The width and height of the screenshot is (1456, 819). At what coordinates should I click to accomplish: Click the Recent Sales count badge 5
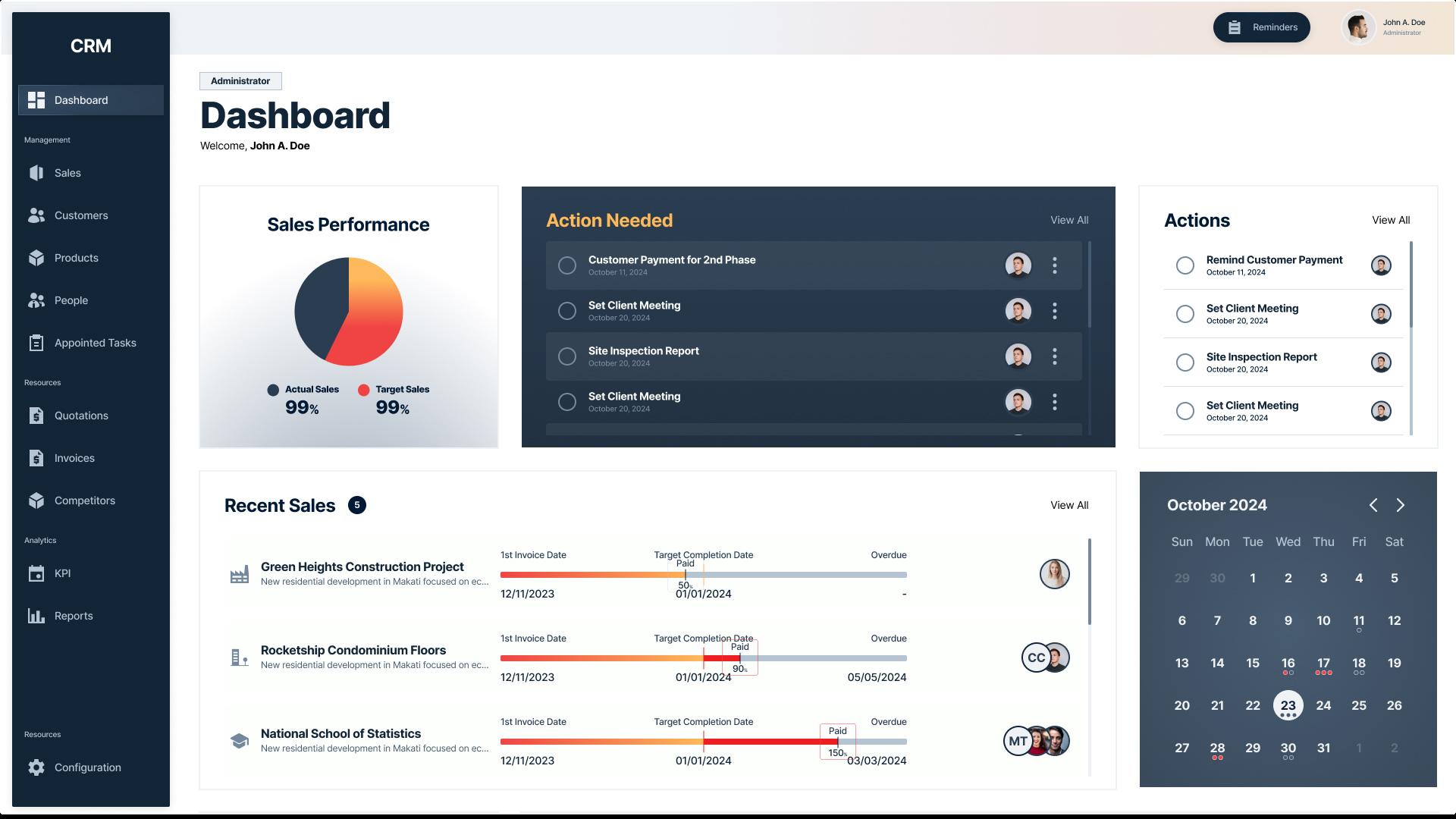(357, 505)
